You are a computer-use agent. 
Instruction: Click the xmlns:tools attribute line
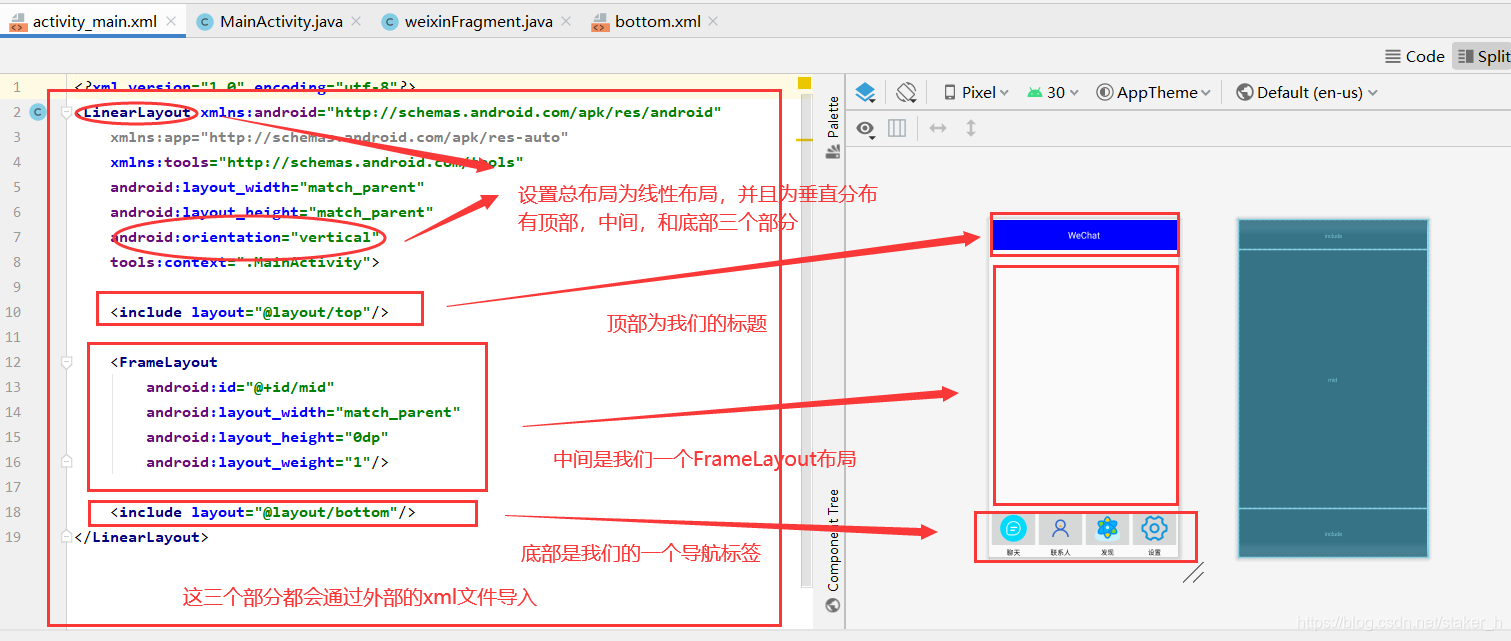(317, 162)
